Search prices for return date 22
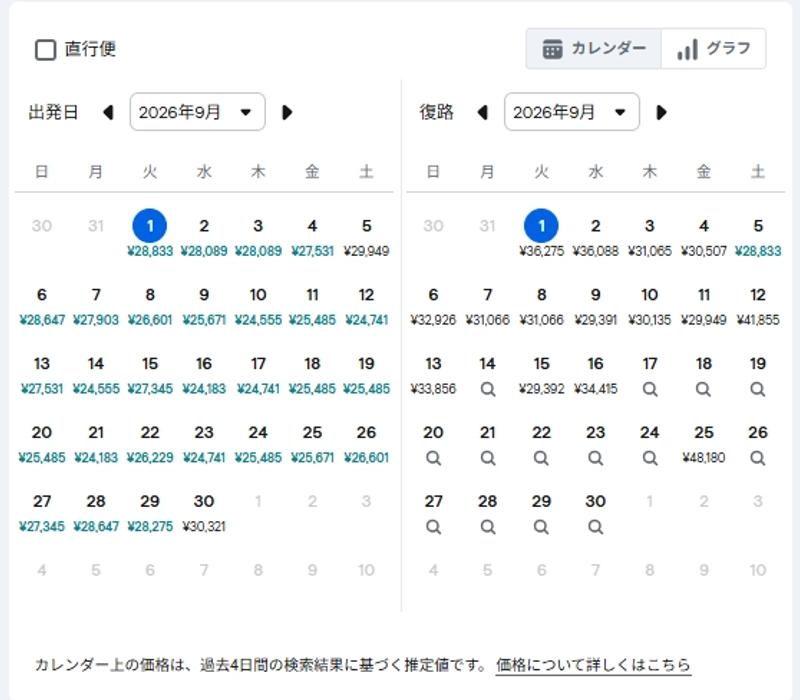Image resolution: width=800 pixels, height=700 pixels. point(542,458)
